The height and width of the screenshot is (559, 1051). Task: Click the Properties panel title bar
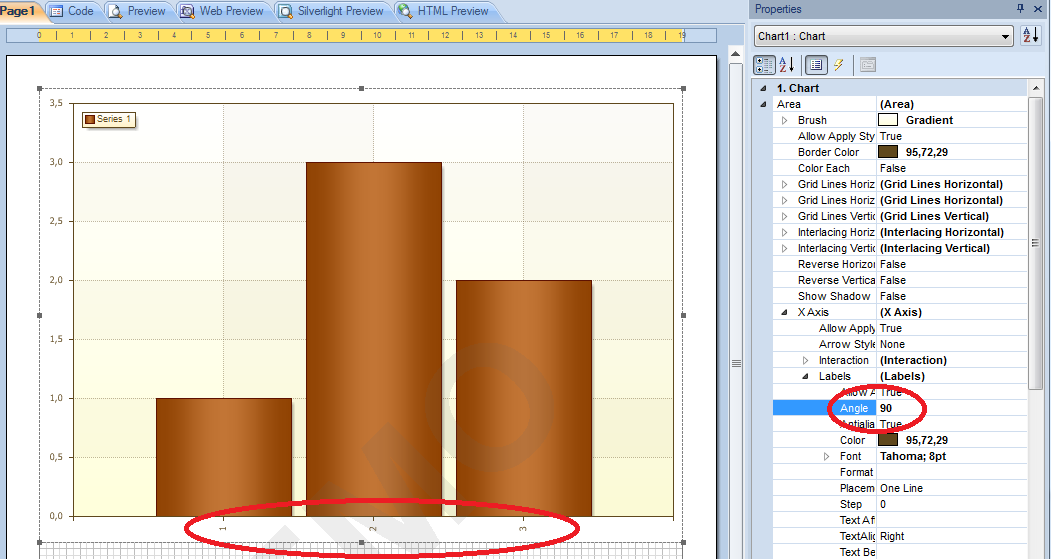tap(898, 9)
